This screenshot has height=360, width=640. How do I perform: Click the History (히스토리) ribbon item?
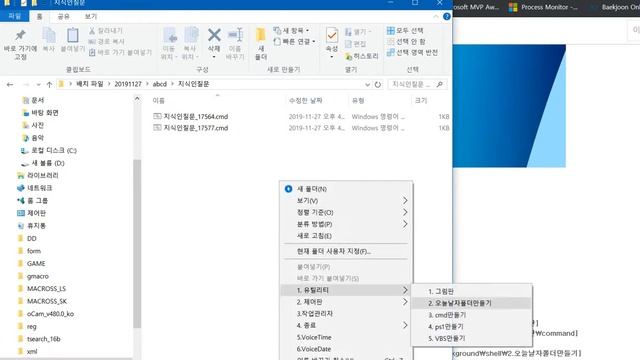pyautogui.click(x=362, y=56)
